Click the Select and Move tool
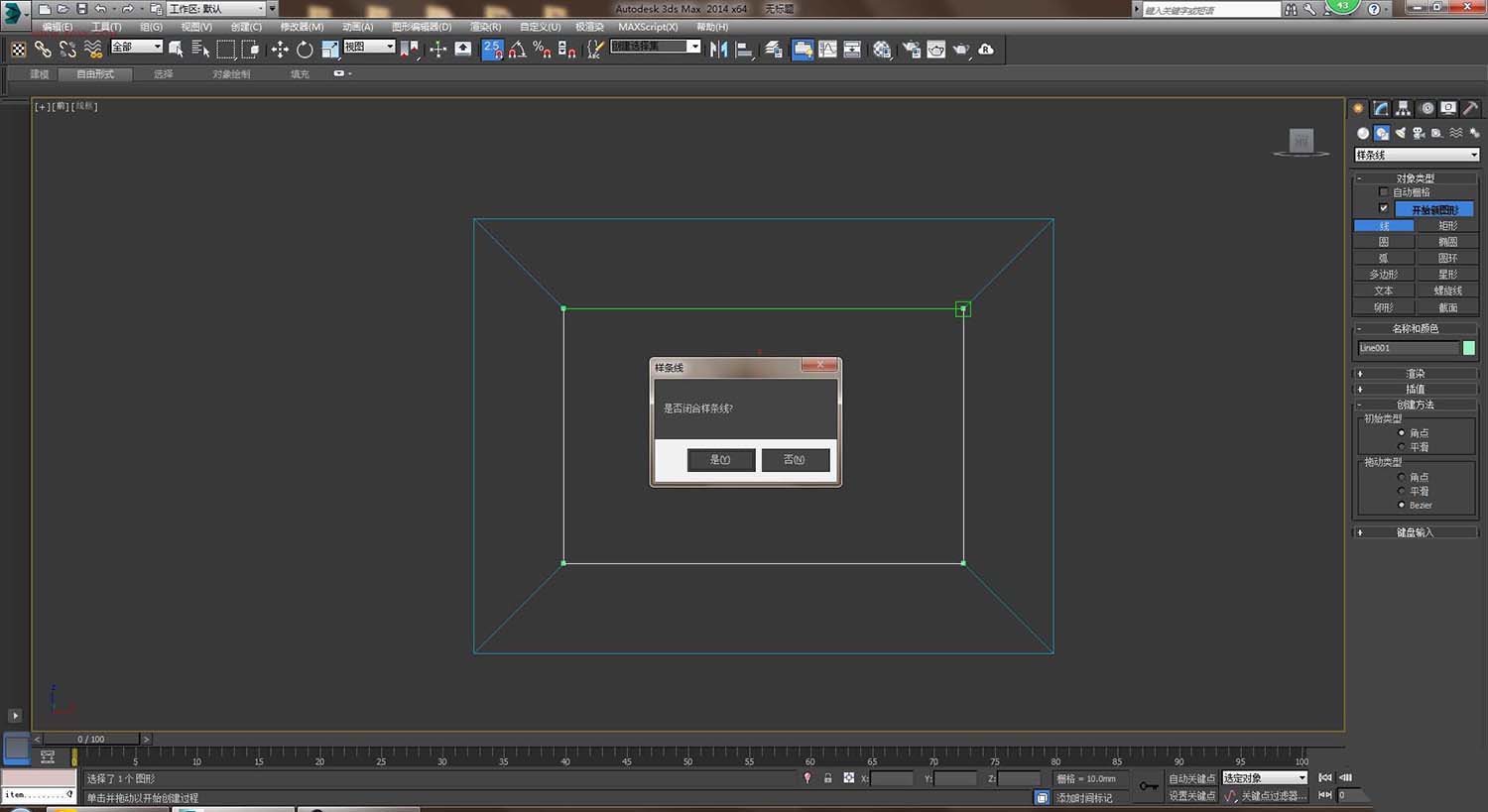Viewport: 1488px width, 812px height. (280, 50)
